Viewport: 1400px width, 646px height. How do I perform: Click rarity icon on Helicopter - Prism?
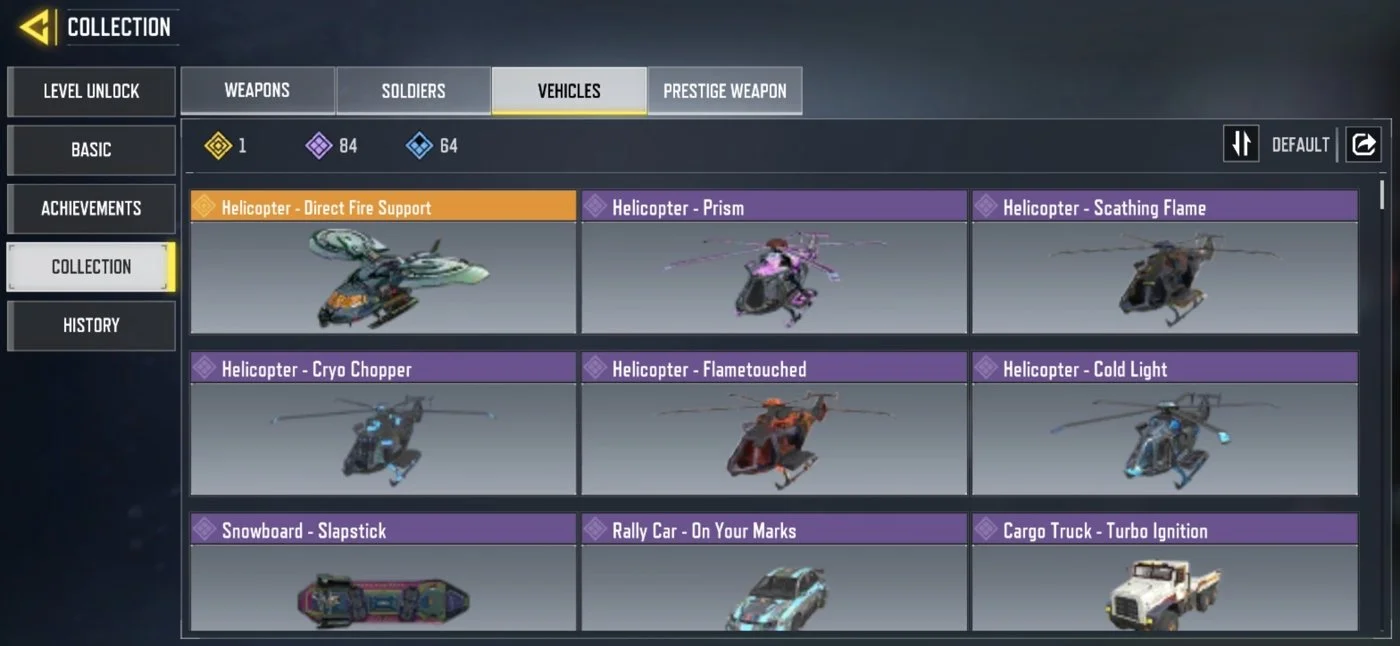595,206
